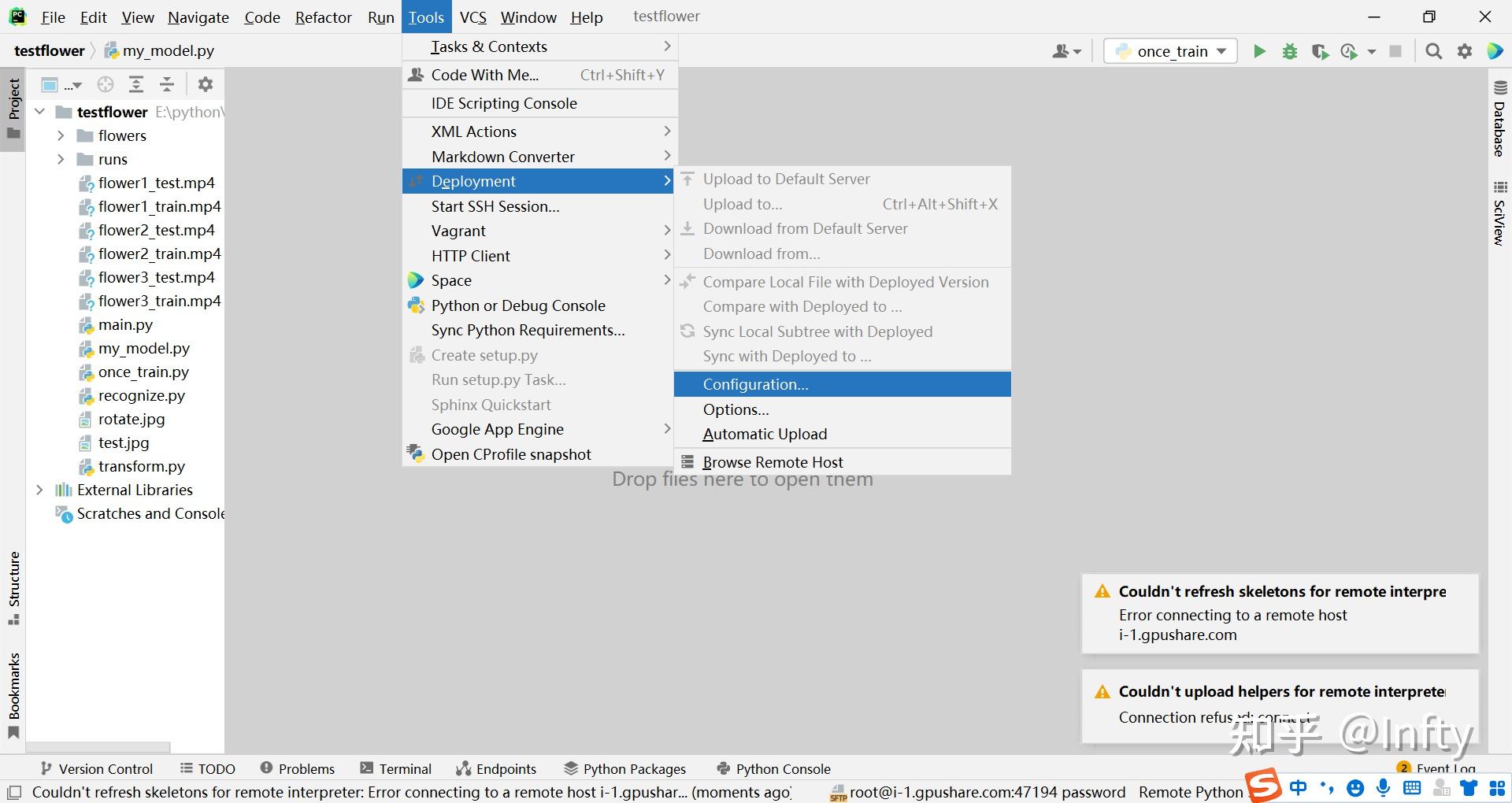Screen dimensions: 1512x803
Task: Open the Bookmarks tool window
Action: coord(13,695)
